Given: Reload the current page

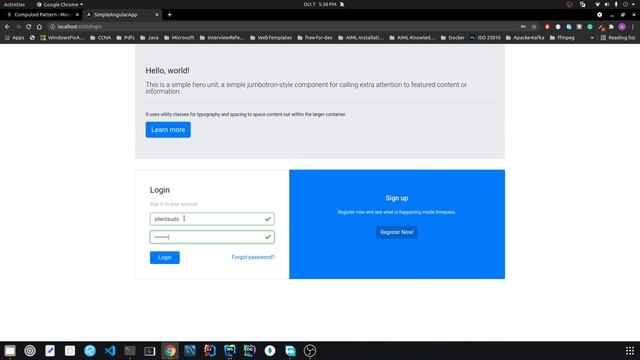Looking at the screenshot, I should tap(29, 27).
